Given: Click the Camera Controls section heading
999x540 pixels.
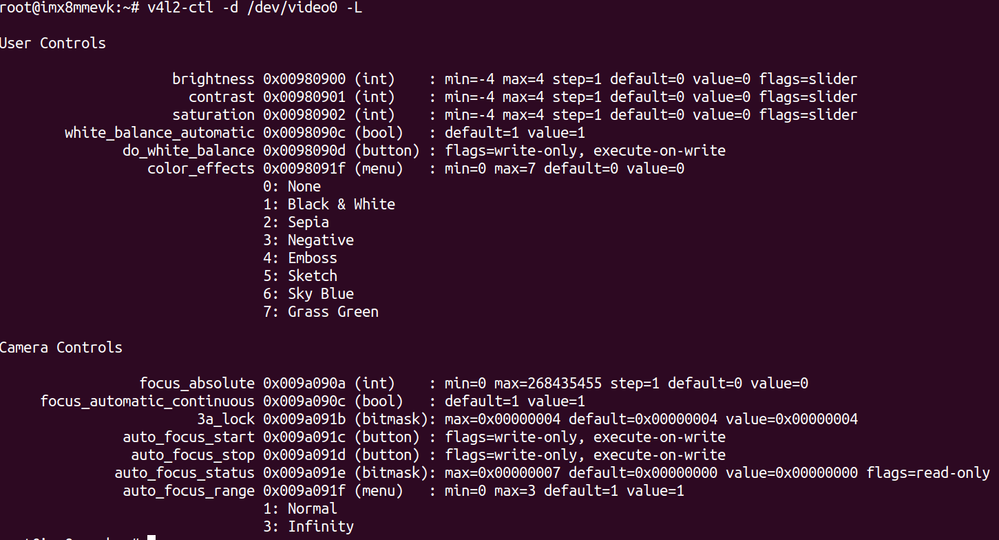Looking at the screenshot, I should click(x=61, y=348).
